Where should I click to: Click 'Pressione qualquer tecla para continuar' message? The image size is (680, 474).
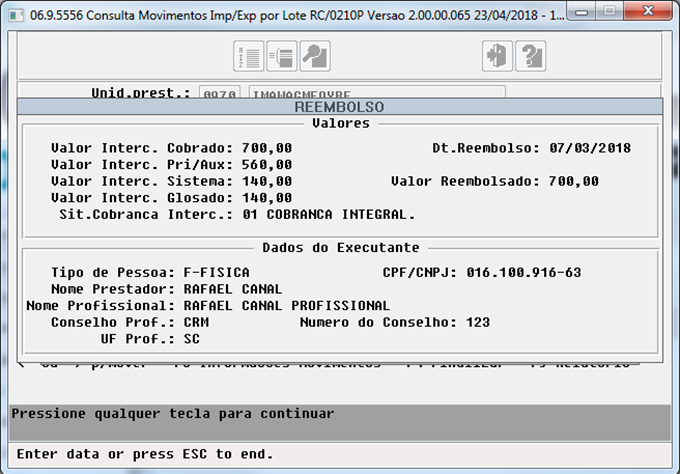[x=173, y=414]
